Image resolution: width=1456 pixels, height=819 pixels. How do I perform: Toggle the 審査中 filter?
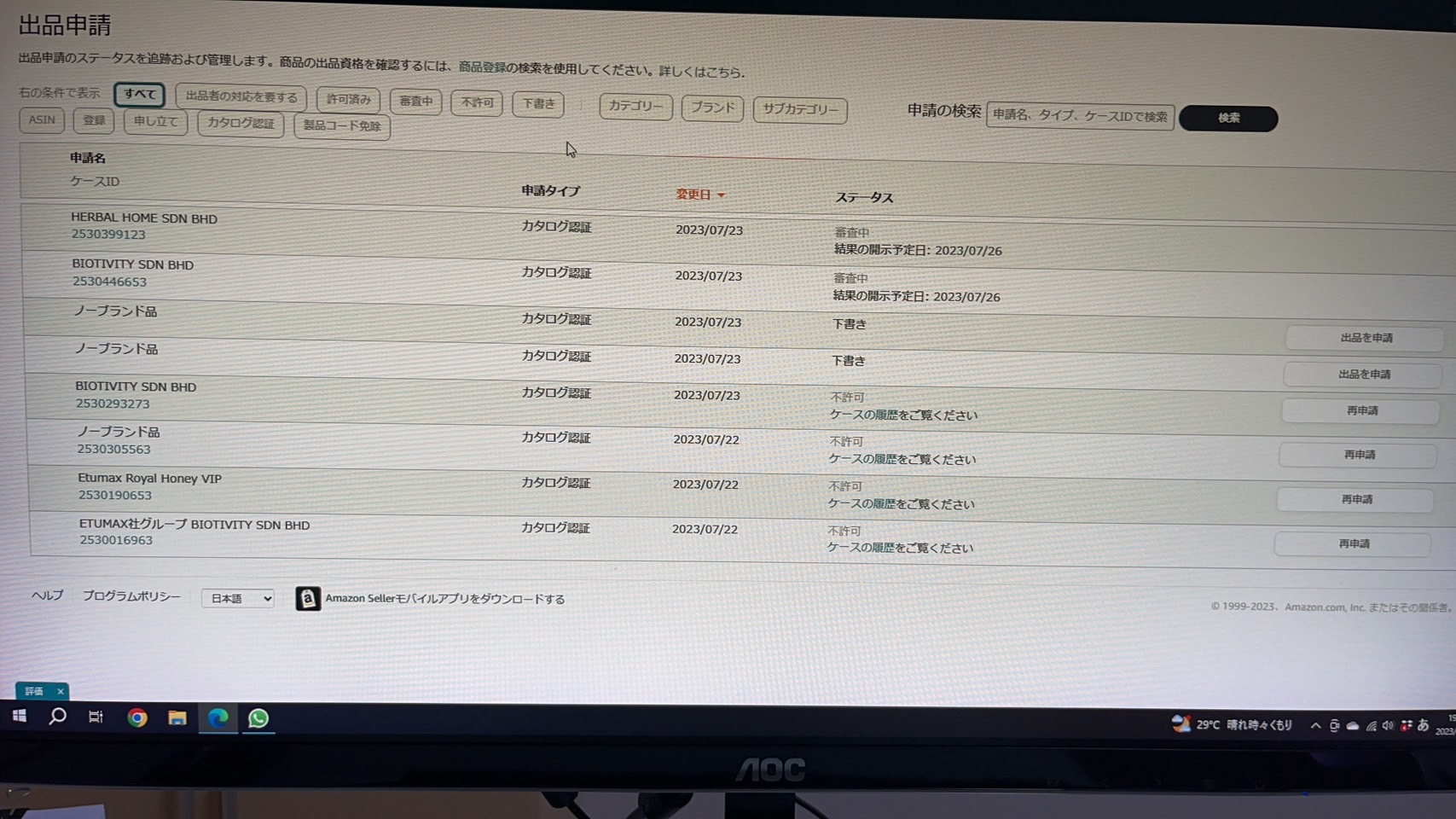tap(415, 101)
